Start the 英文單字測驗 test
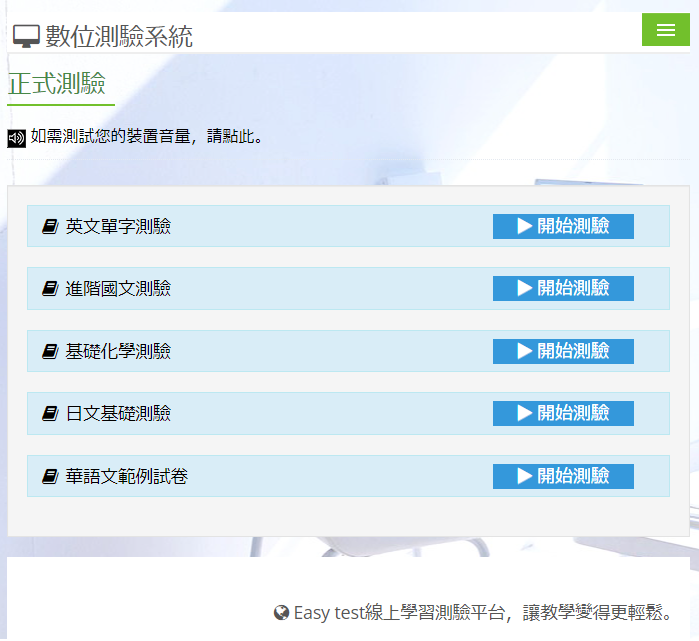The image size is (699, 641). [563, 226]
